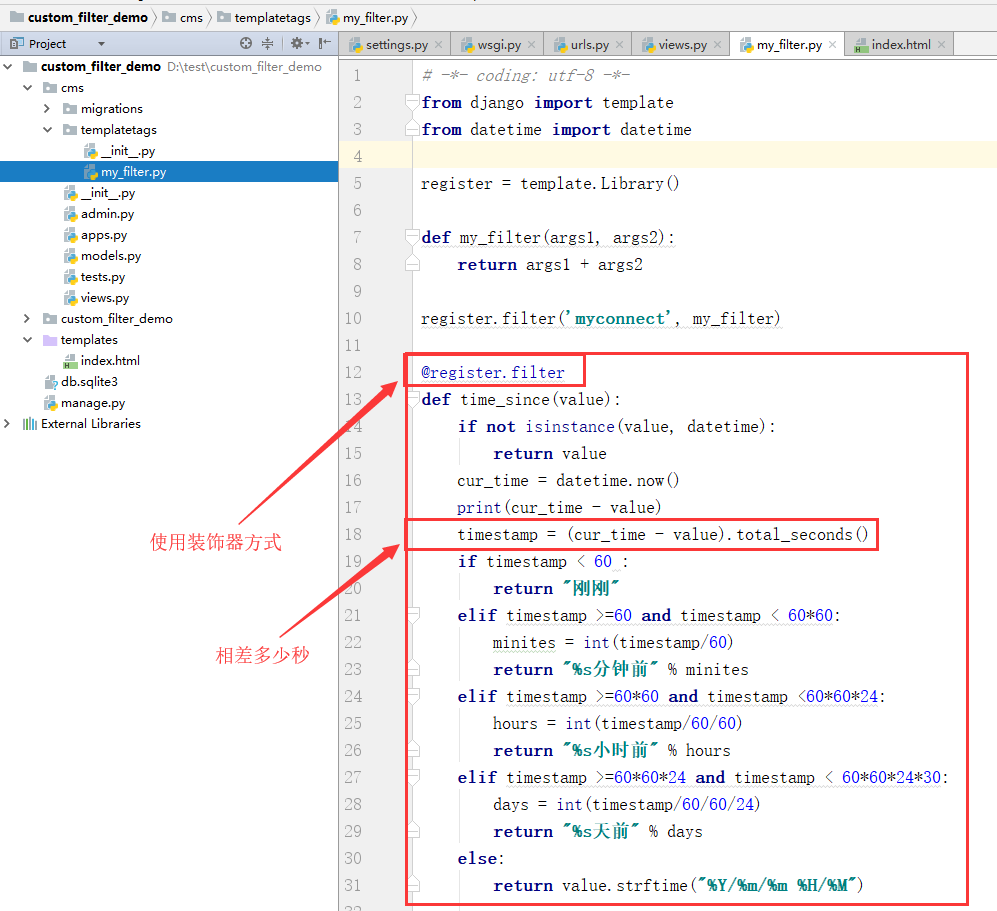The image size is (997, 911).
Task: Click line number 5 in the gutter
Action: [x=357, y=183]
